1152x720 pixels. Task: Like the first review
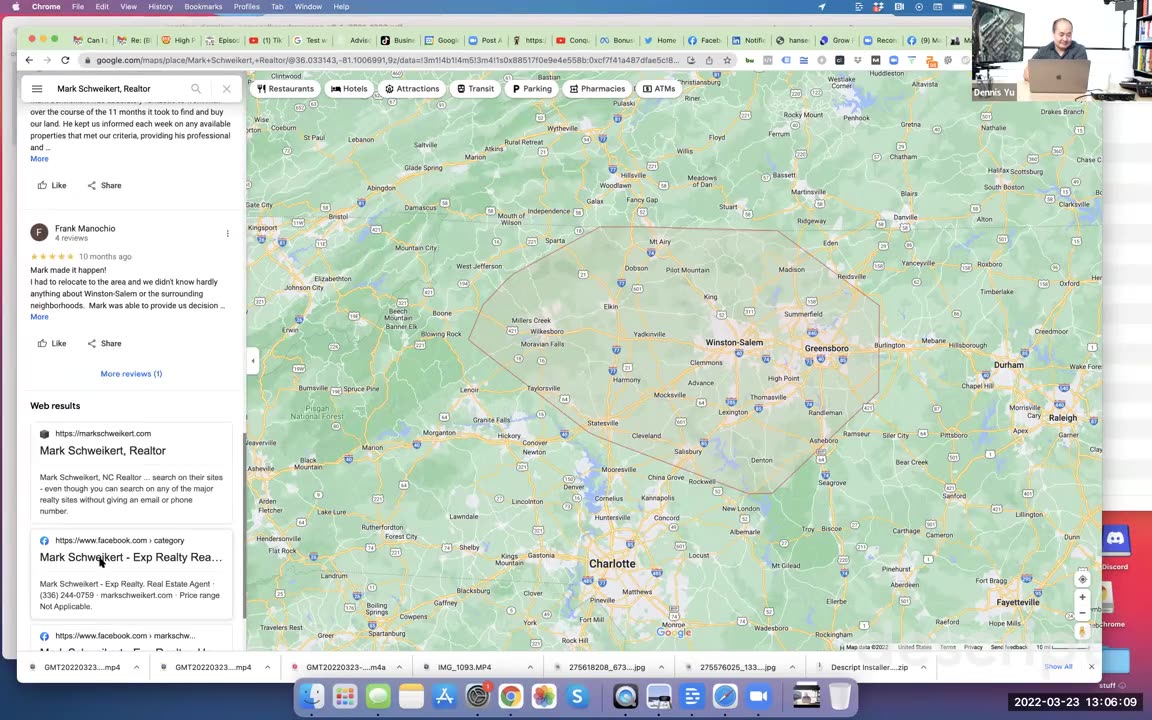52,185
